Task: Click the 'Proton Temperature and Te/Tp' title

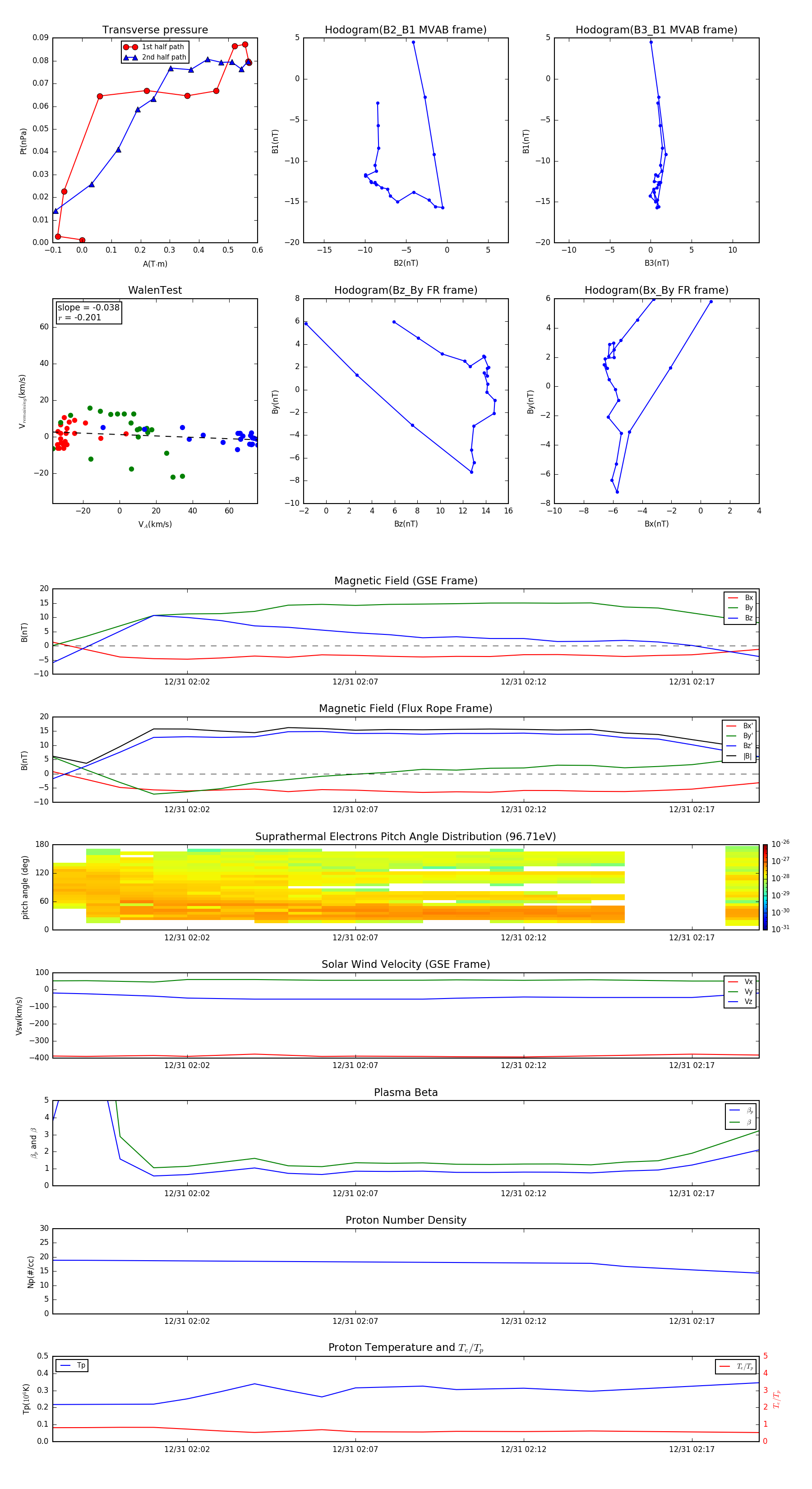Action: click(406, 1348)
